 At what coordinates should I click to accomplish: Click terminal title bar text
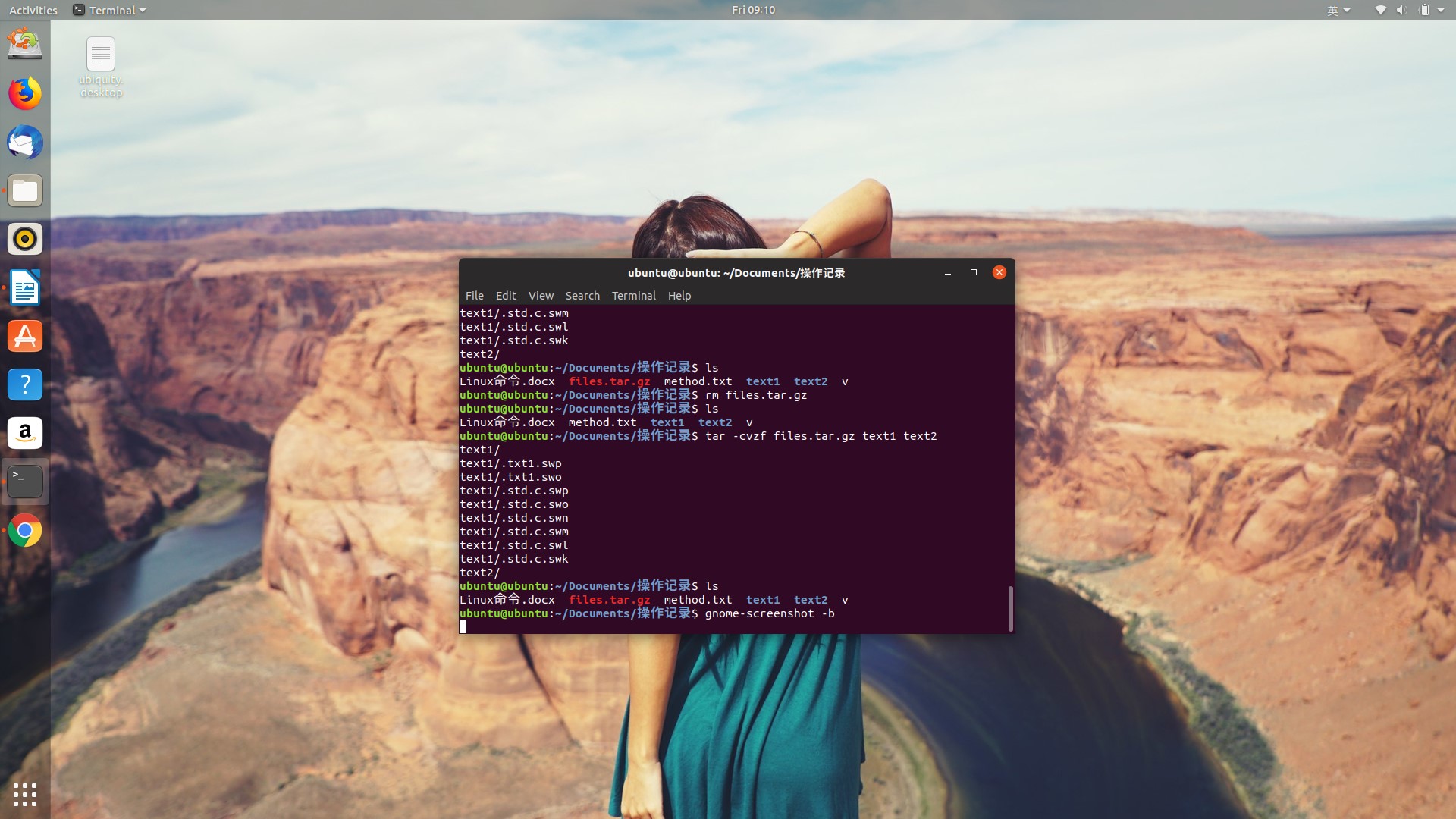click(x=736, y=273)
